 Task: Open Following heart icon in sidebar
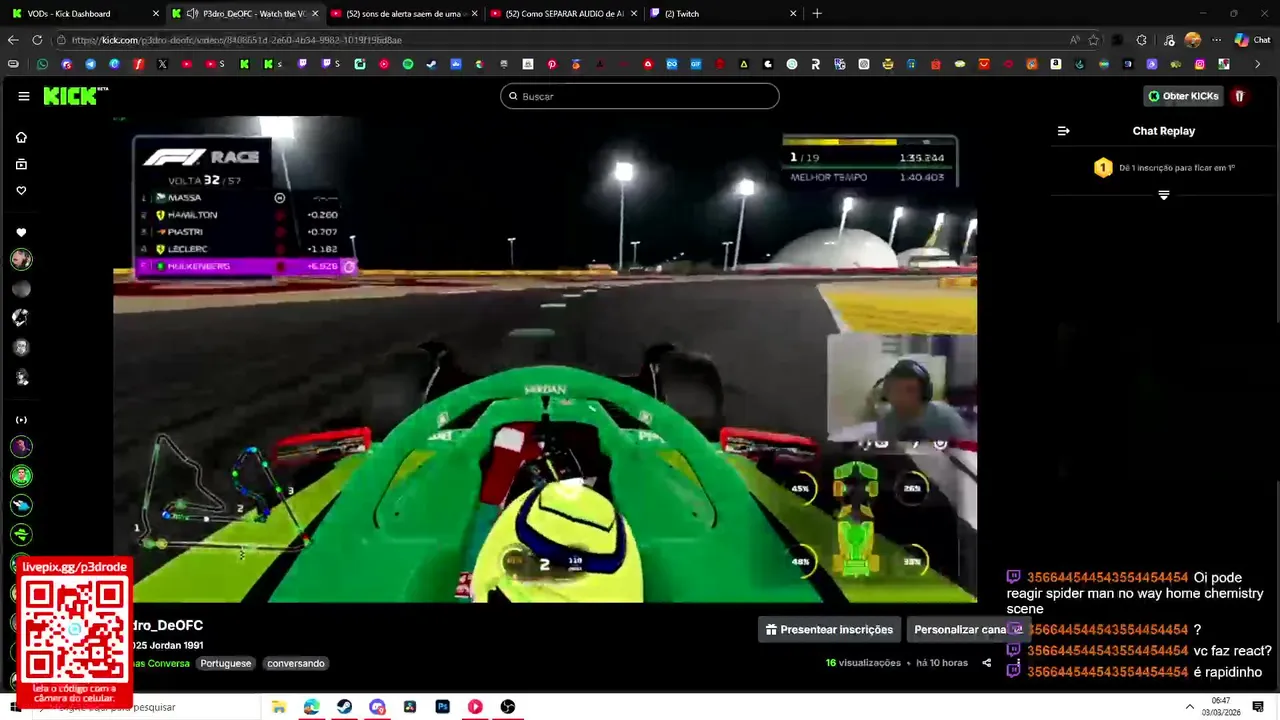[21, 191]
